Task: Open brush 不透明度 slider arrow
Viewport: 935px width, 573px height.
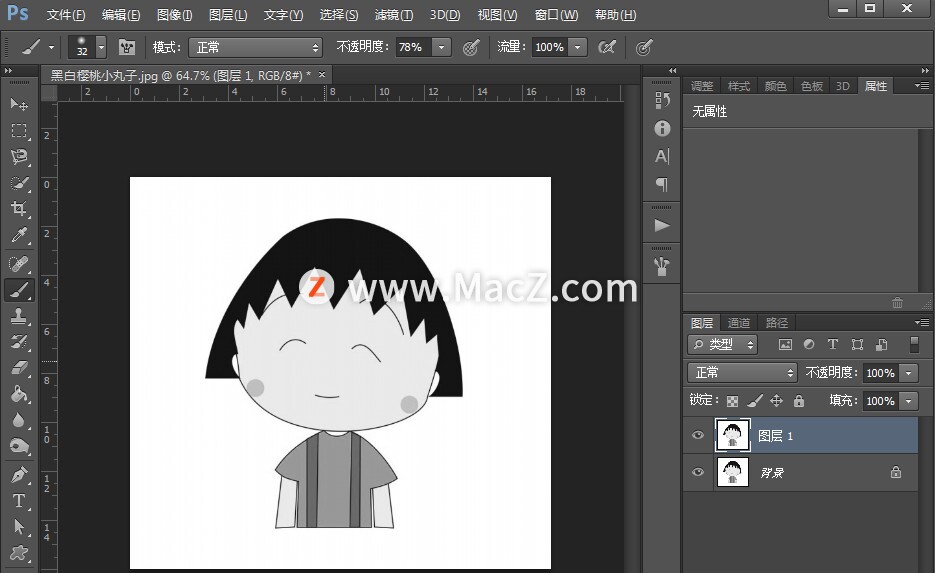Action: pyautogui.click(x=441, y=47)
